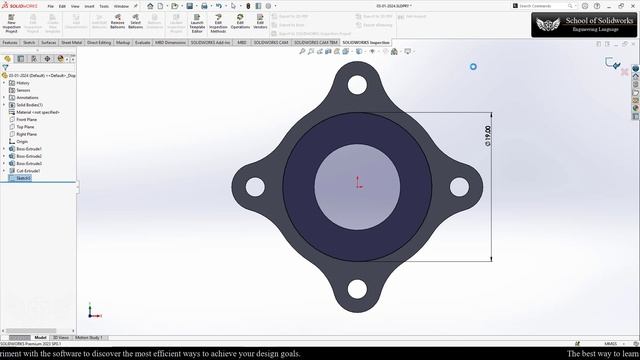Viewport: 640px width, 360px height.
Task: Click the Rebuild traffic light icon
Action: [248, 6]
